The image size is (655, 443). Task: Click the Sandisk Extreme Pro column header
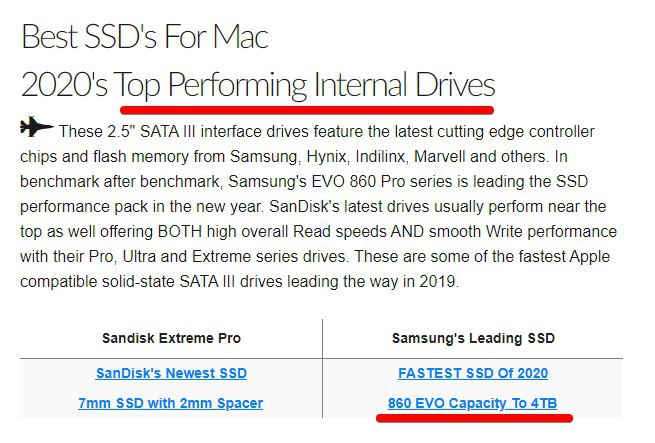tap(171, 339)
